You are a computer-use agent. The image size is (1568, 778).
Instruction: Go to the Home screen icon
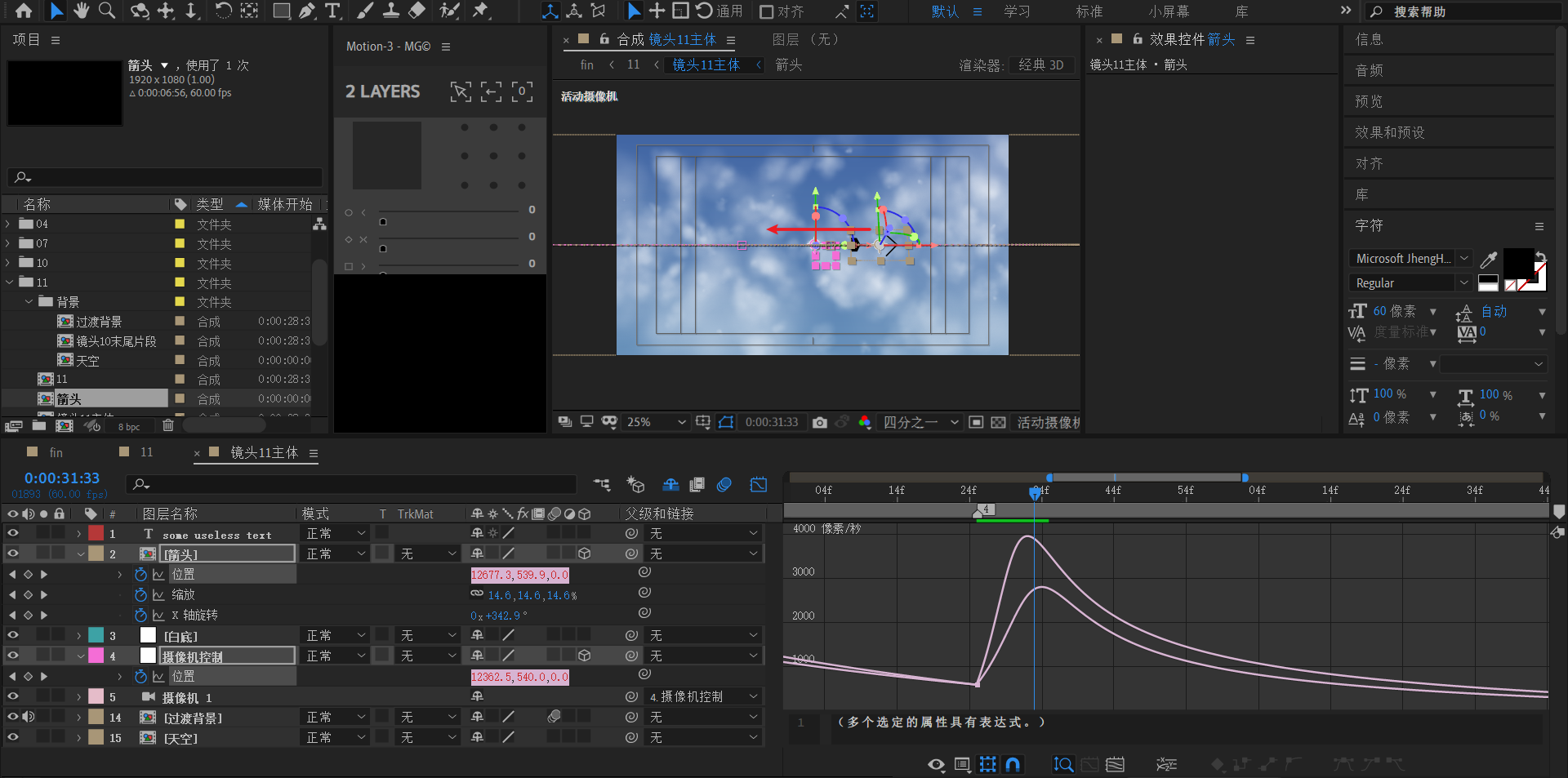(x=24, y=11)
